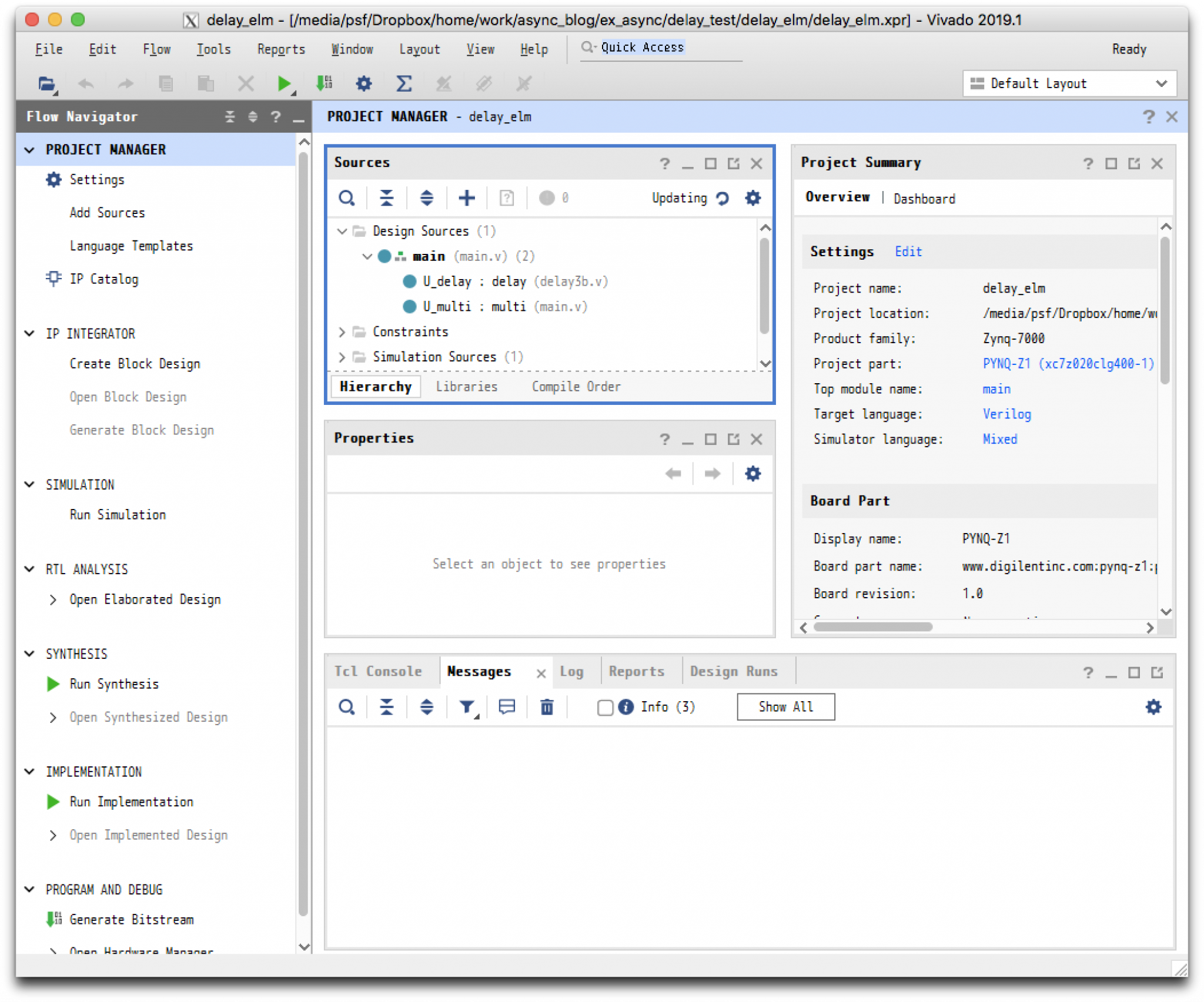This screenshot has height=1002, width=1204.
Task: Open the Reports menu
Action: coord(280,49)
